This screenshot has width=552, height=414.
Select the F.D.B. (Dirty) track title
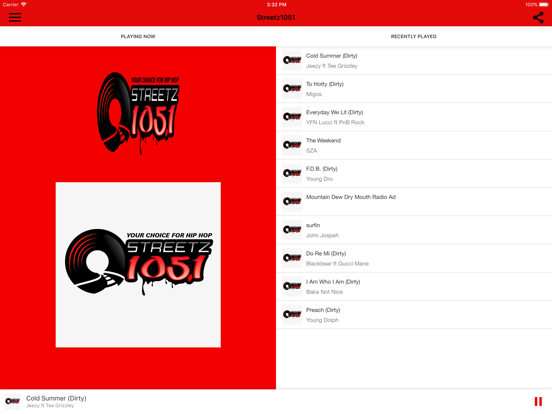322,169
